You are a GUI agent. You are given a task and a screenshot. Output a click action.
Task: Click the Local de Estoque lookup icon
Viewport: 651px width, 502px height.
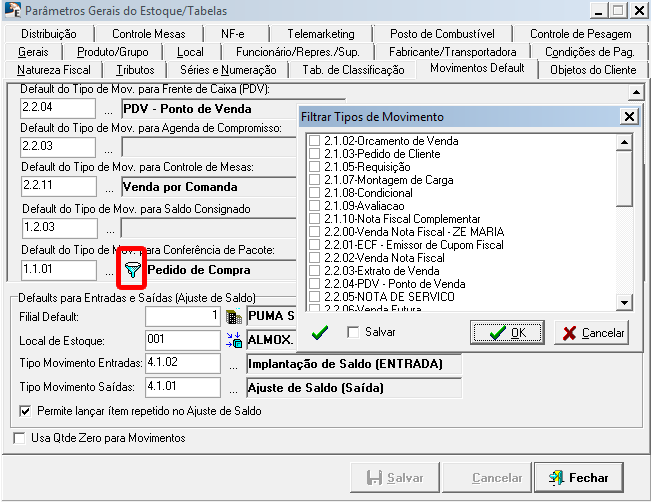pyautogui.click(x=235, y=340)
